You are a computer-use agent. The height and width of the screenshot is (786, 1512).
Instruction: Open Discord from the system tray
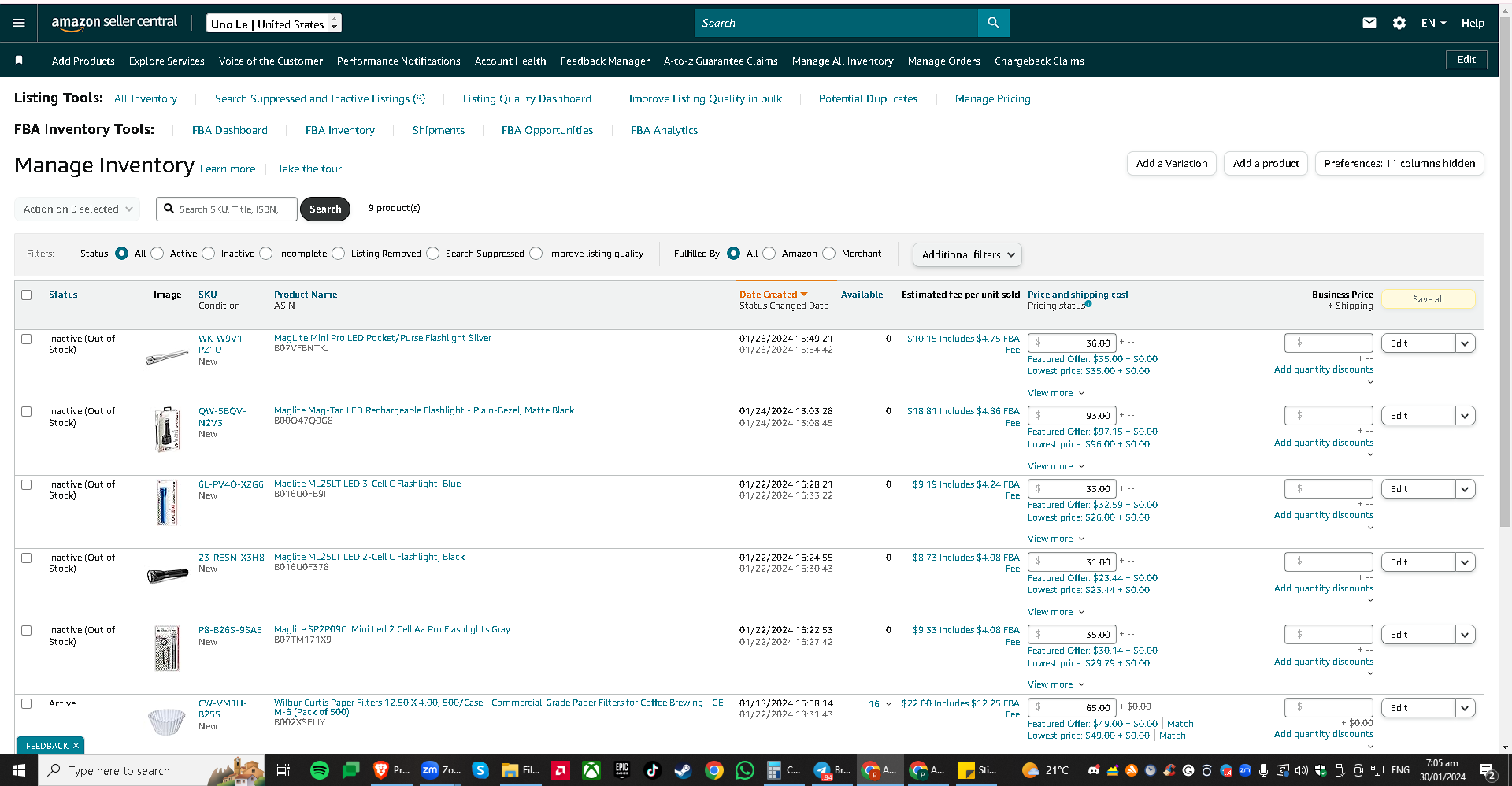[x=1094, y=770]
